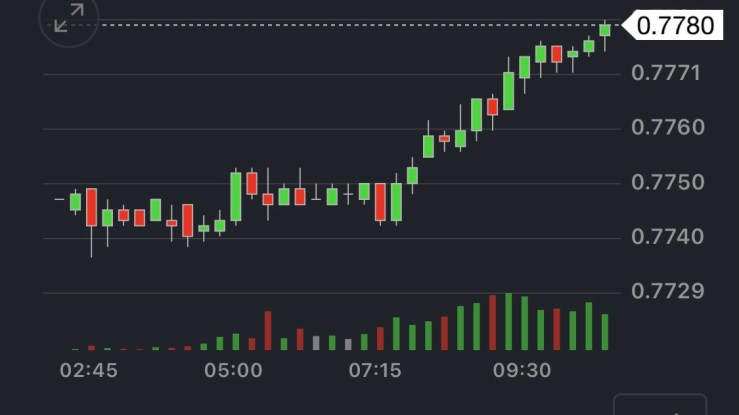This screenshot has height=415, width=739.
Task: Click the large green candle above 05:00
Action: point(236,196)
